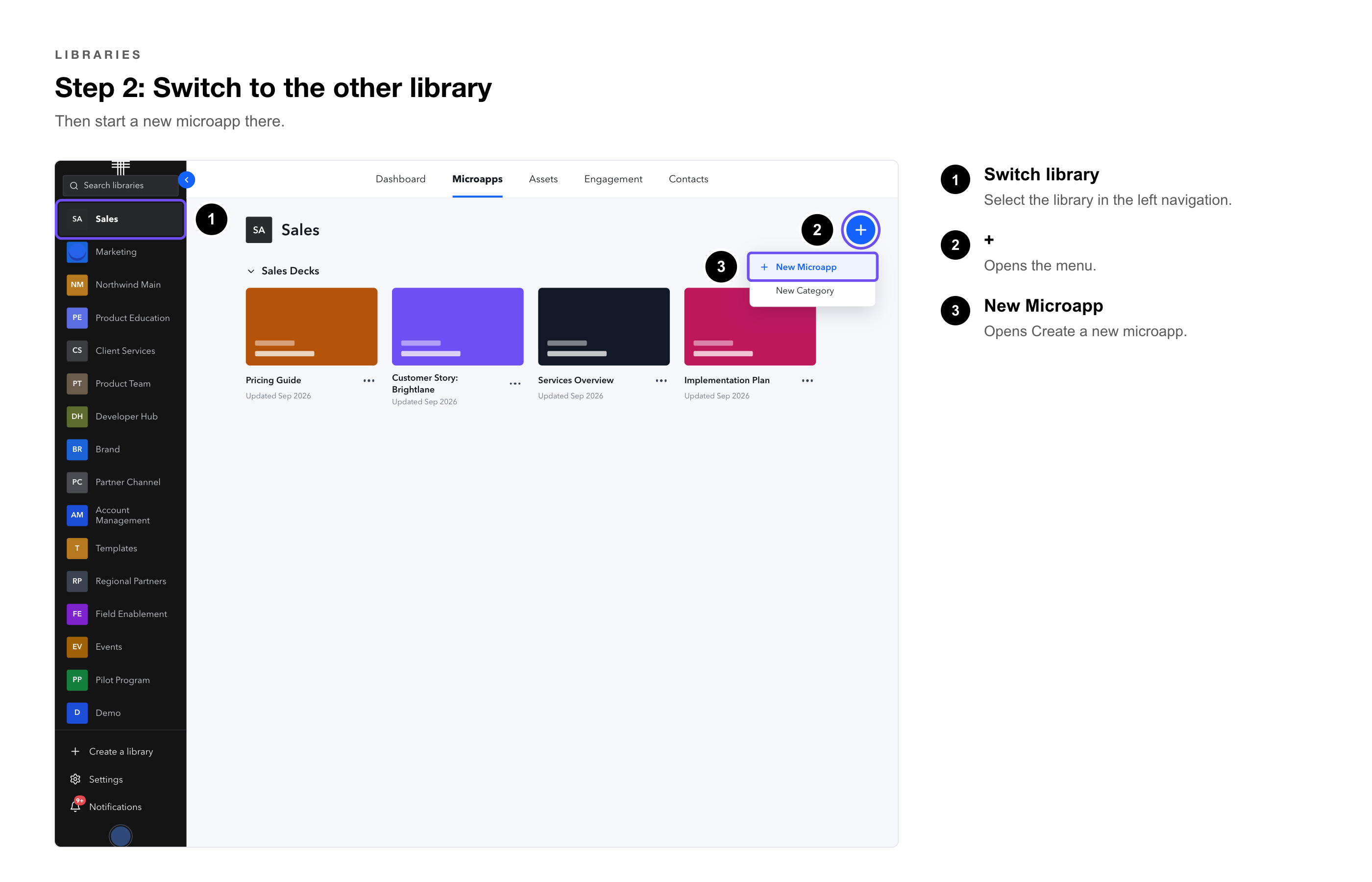Click the Search libraries field

pyautogui.click(x=120, y=186)
